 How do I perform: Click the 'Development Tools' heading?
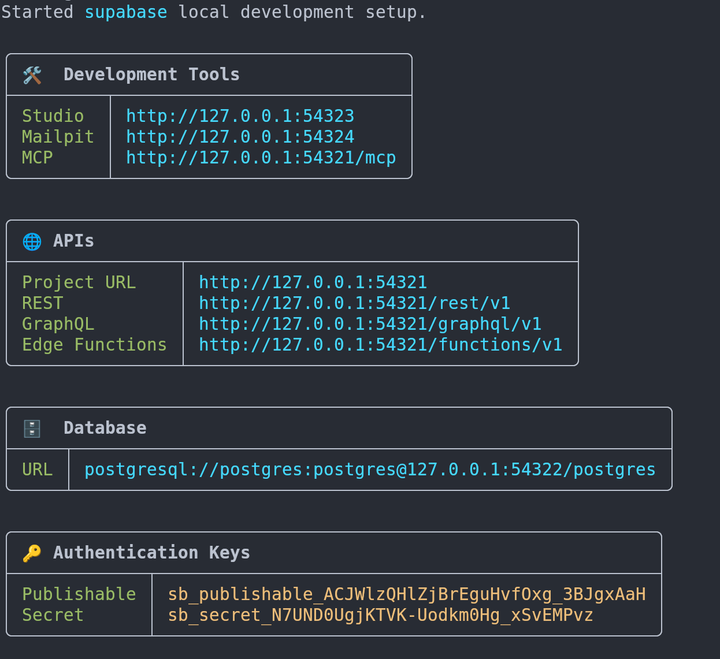(x=152, y=74)
